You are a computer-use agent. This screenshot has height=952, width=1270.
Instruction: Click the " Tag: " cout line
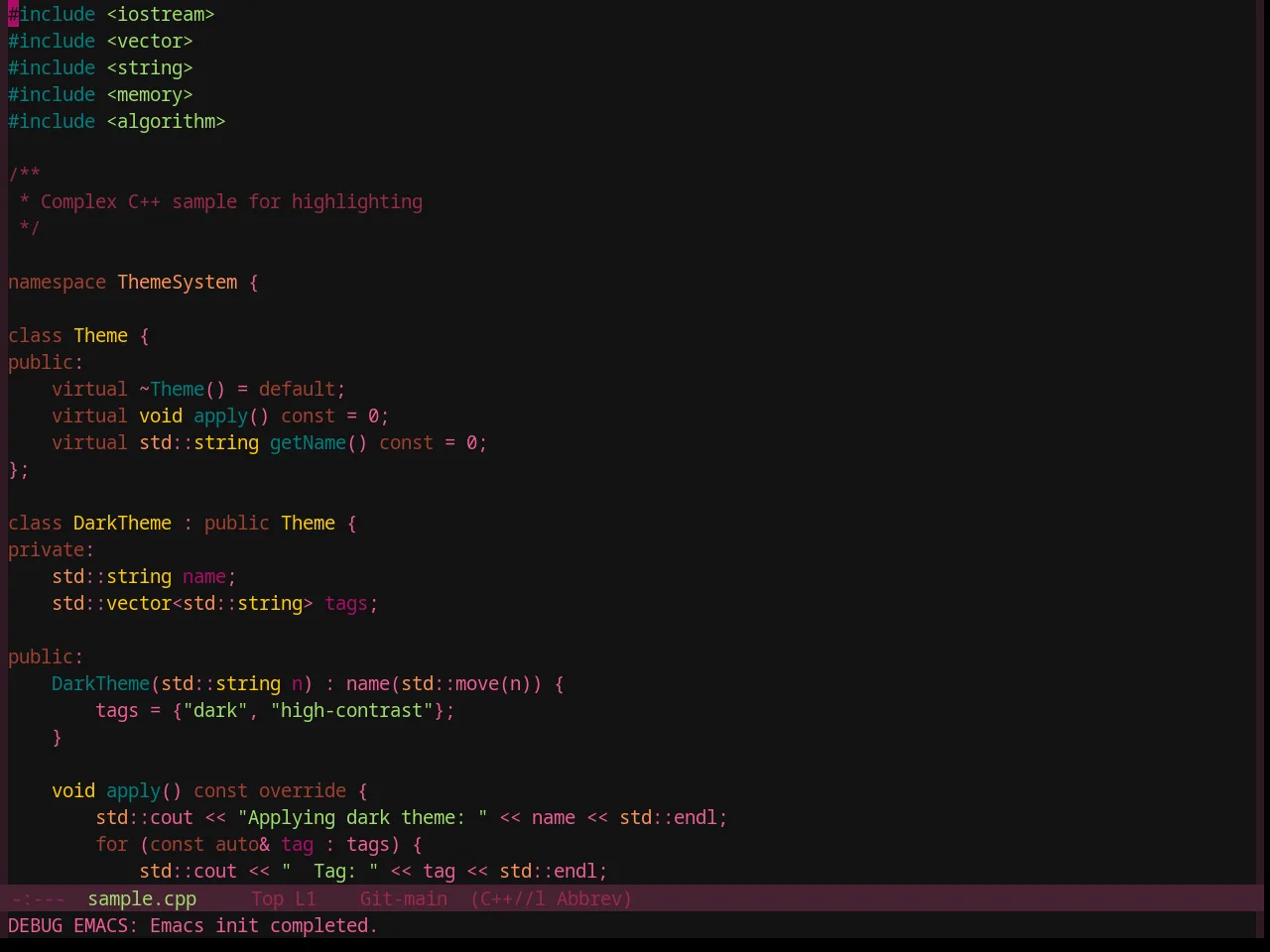point(373,872)
